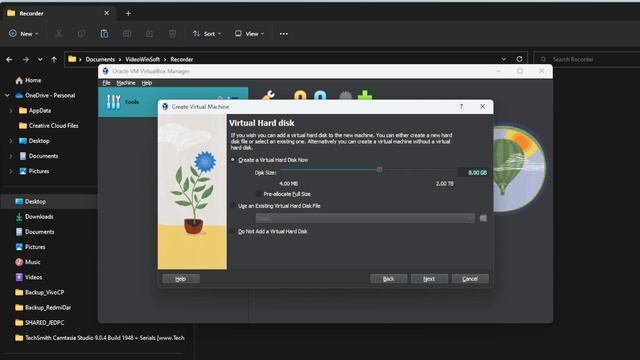
Task: Select Use an Existing Virtual Hard Disk File
Action: click(x=233, y=206)
